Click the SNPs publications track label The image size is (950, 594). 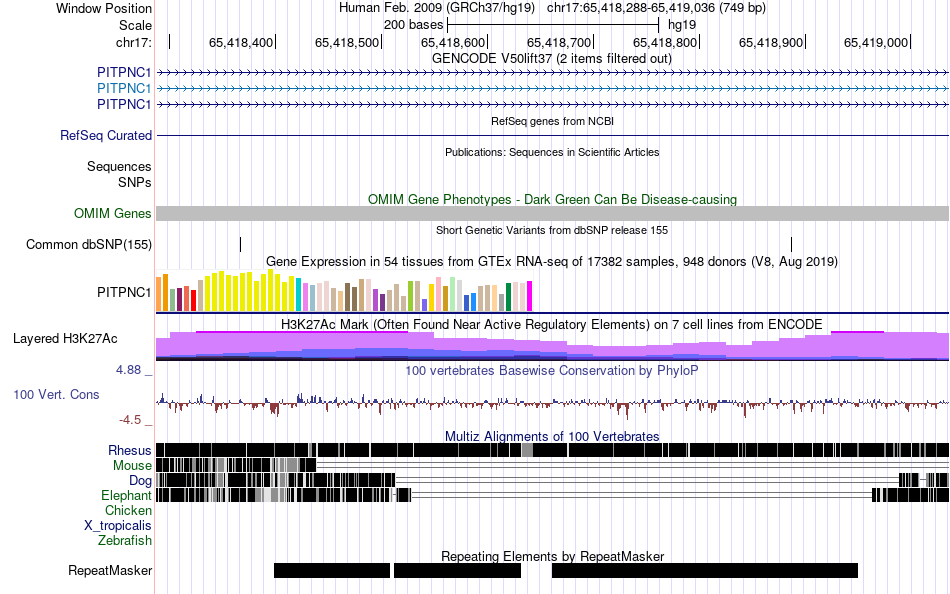pyautogui.click(x=135, y=182)
